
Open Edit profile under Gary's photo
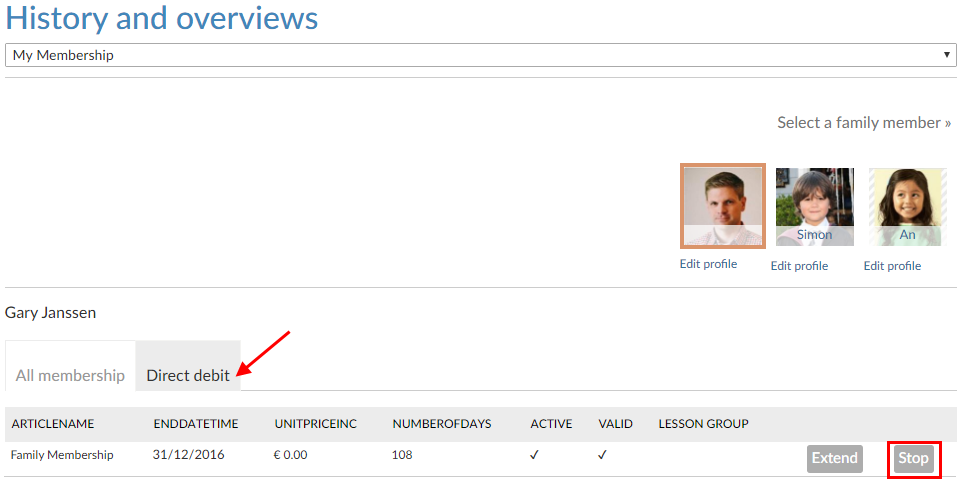pyautogui.click(x=708, y=264)
